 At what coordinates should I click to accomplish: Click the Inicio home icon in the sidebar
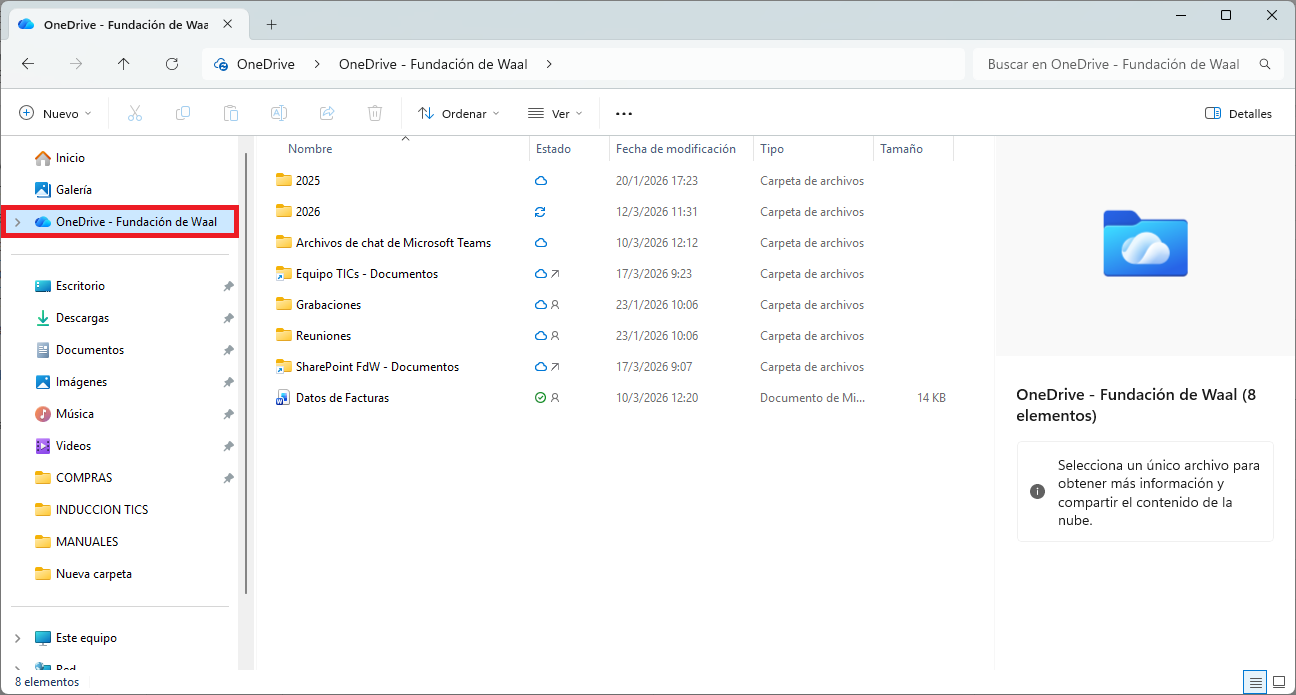(x=42, y=158)
